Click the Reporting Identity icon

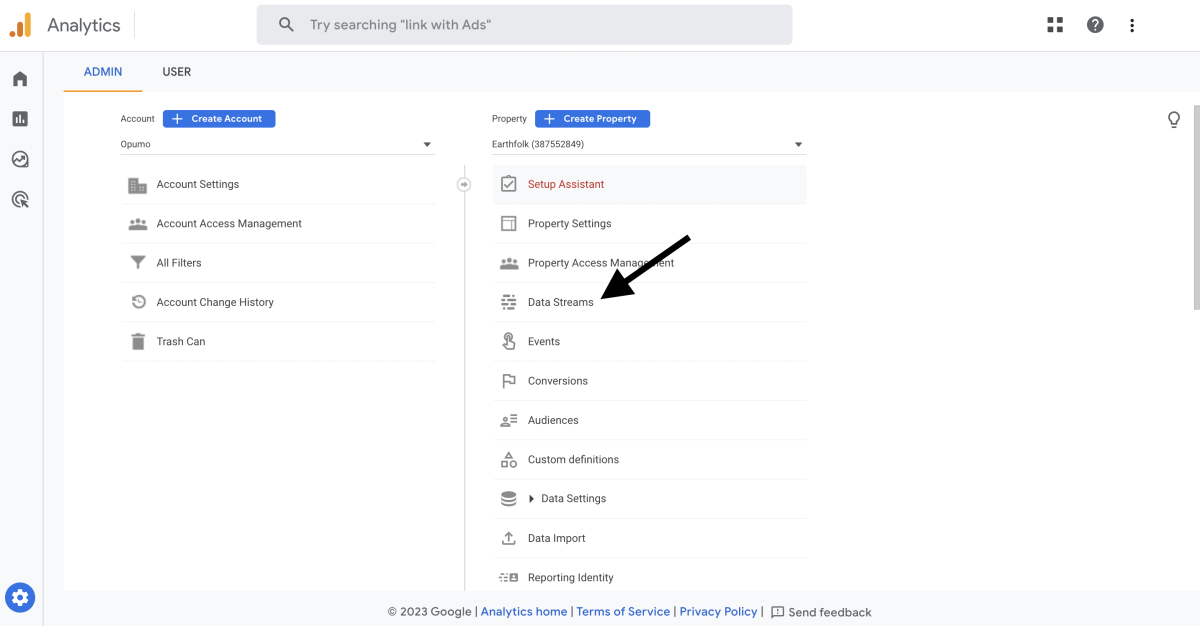tap(509, 578)
